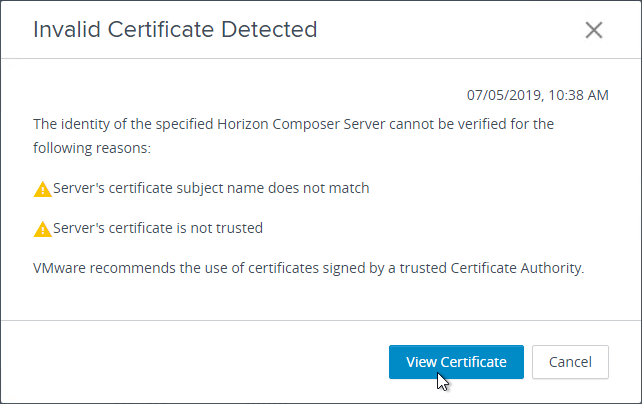Click the 07/05/2019 date in the timestamp
The height and width of the screenshot is (404, 642).
tap(504, 96)
